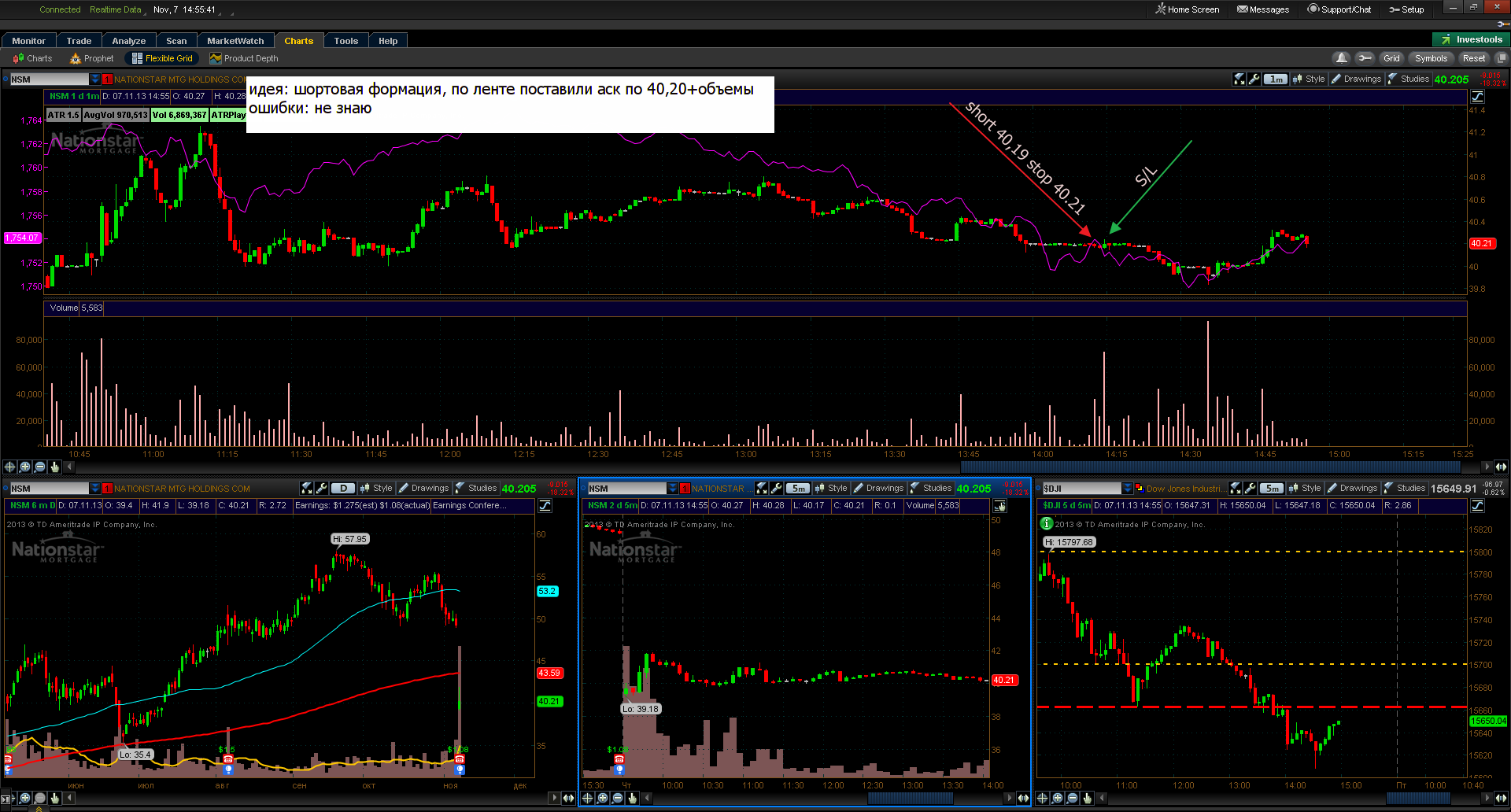This screenshot has height=812, width=1511.
Task: Open wrench settings of daily NSM chart
Action: tap(322, 489)
